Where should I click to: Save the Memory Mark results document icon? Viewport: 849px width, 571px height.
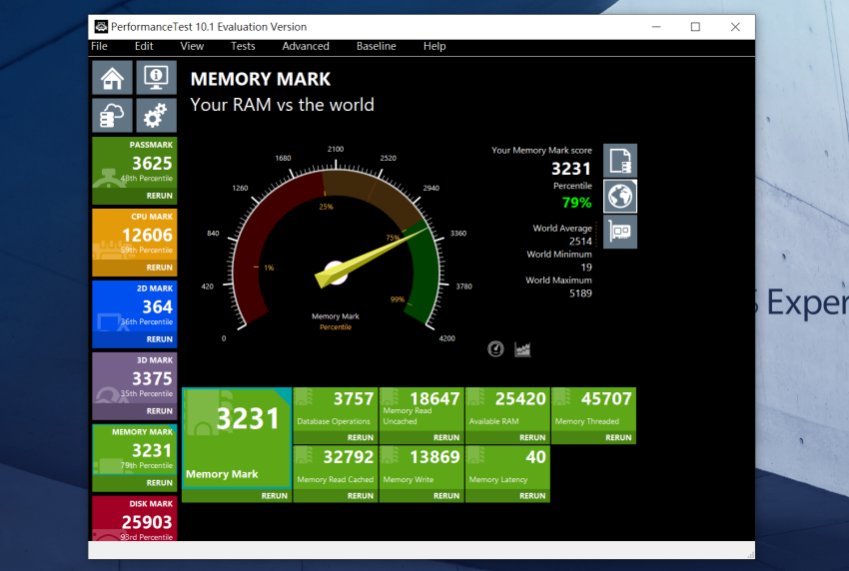[x=620, y=161]
